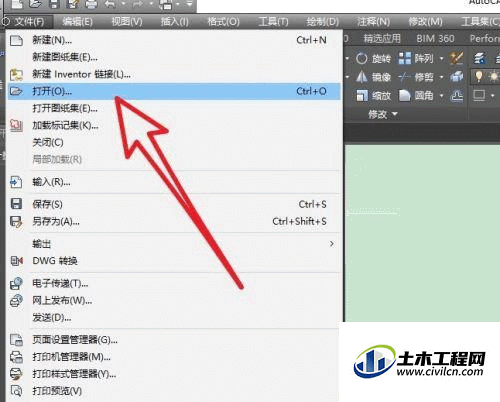The width and height of the screenshot is (500, 402).
Task: Switch to the BIM 360 ribbon tab
Action: [435, 39]
